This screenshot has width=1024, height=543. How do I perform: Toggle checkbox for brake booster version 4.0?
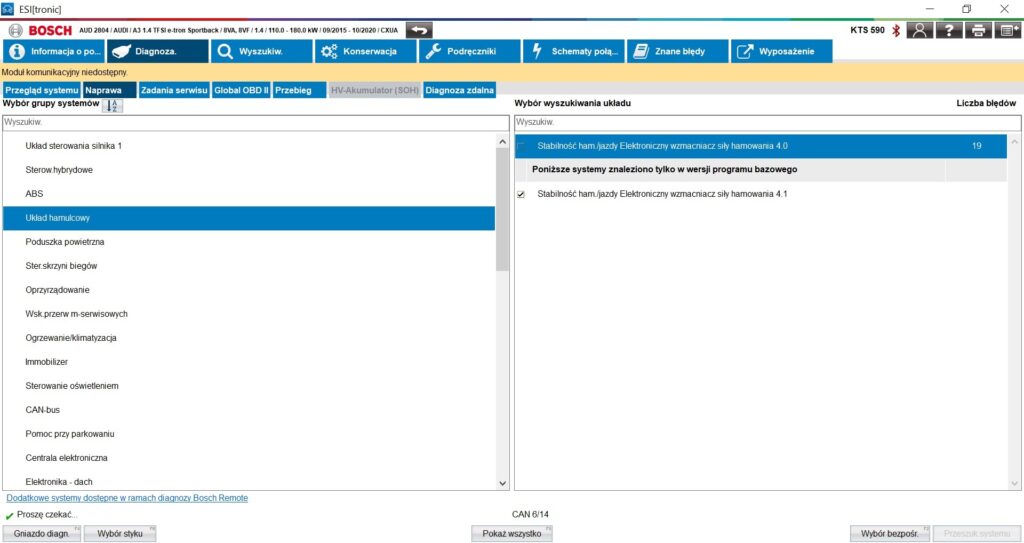(520, 146)
